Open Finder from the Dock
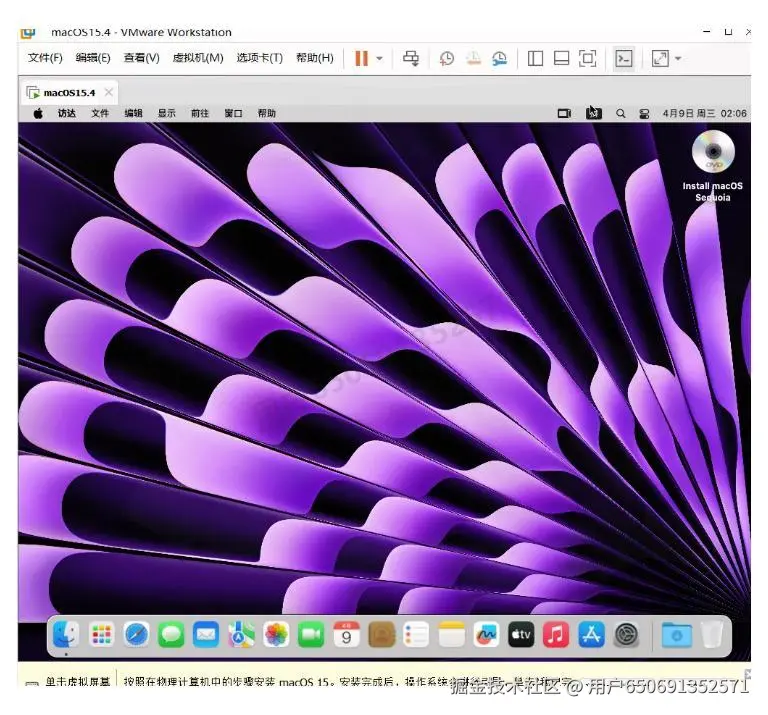Viewport: 768px width, 715px height. point(66,634)
